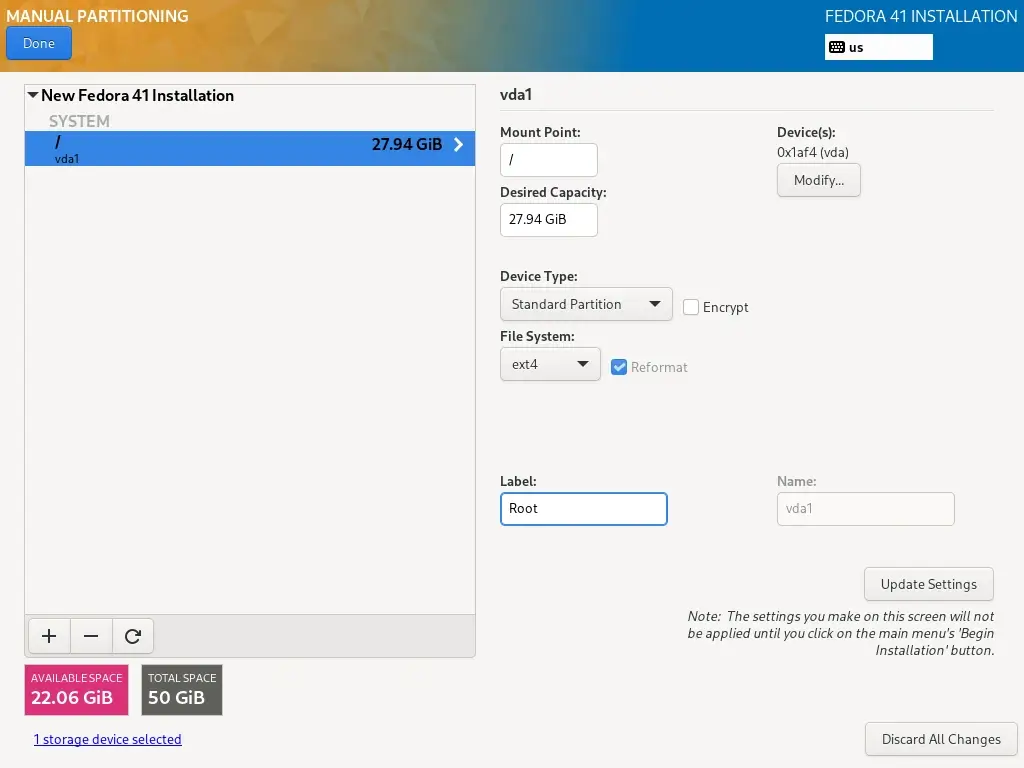Collapse the New Fedora 41 Installation tree
Image resolution: width=1024 pixels, height=768 pixels.
pyautogui.click(x=33, y=96)
